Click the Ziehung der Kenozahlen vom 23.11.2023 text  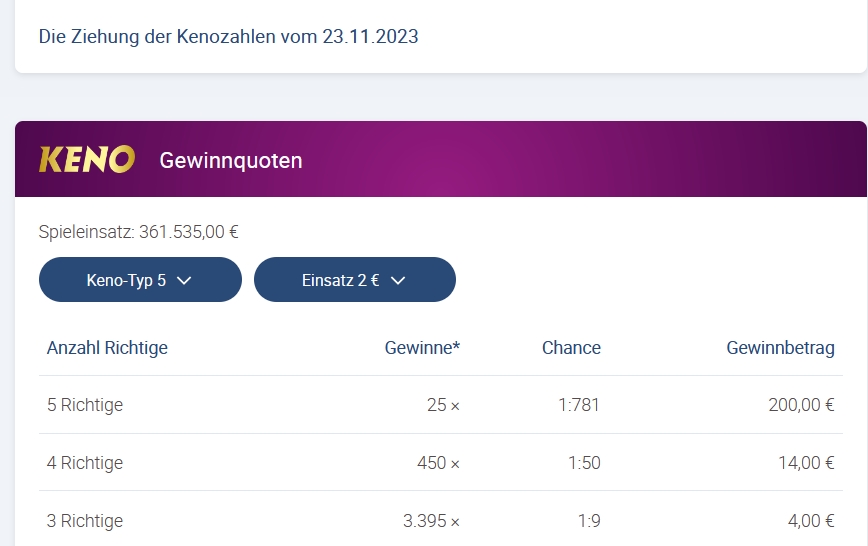click(229, 37)
